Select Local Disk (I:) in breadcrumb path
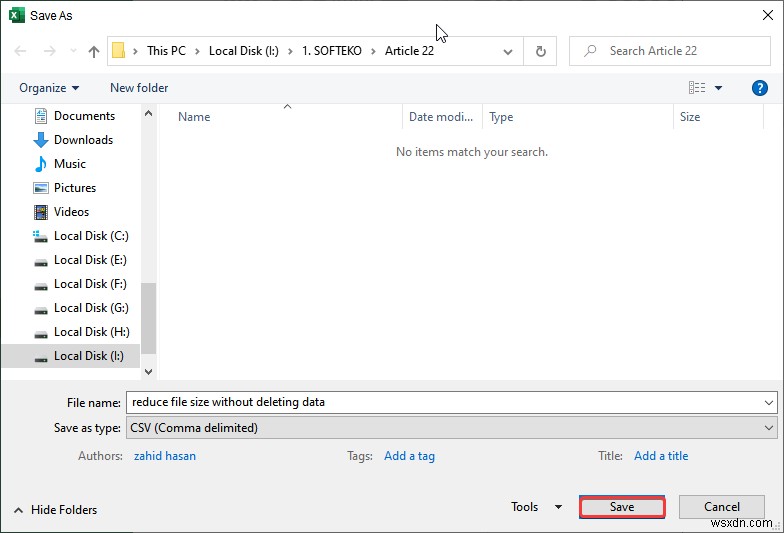The width and height of the screenshot is (784, 533). [244, 51]
